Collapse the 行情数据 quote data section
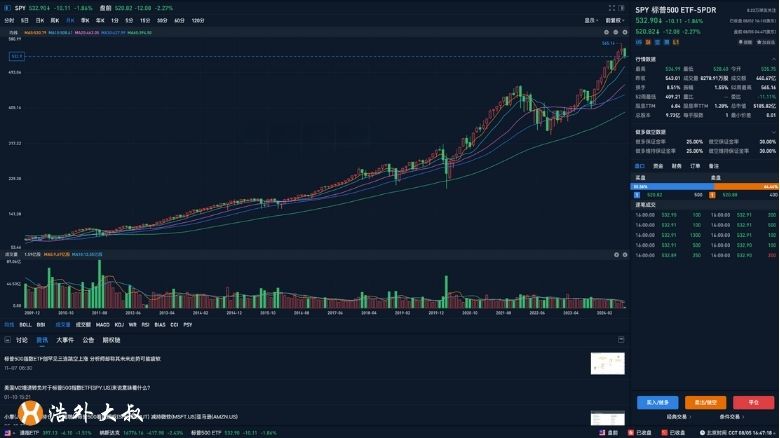Image resolution: width=780 pixels, height=438 pixels. coord(774,59)
